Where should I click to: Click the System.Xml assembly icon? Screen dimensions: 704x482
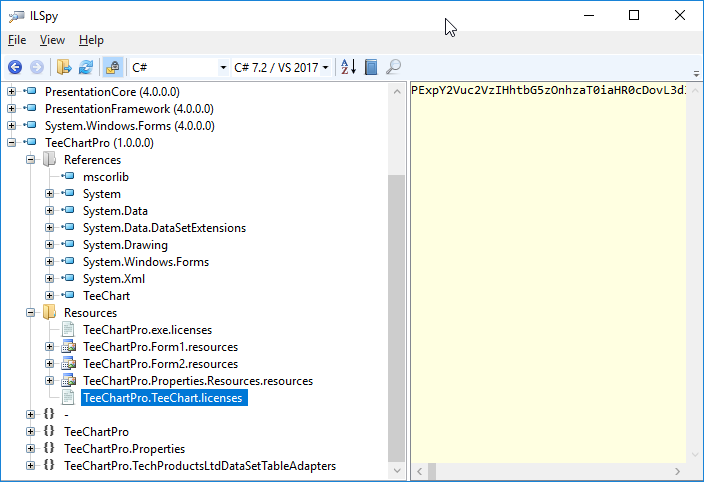[68, 278]
